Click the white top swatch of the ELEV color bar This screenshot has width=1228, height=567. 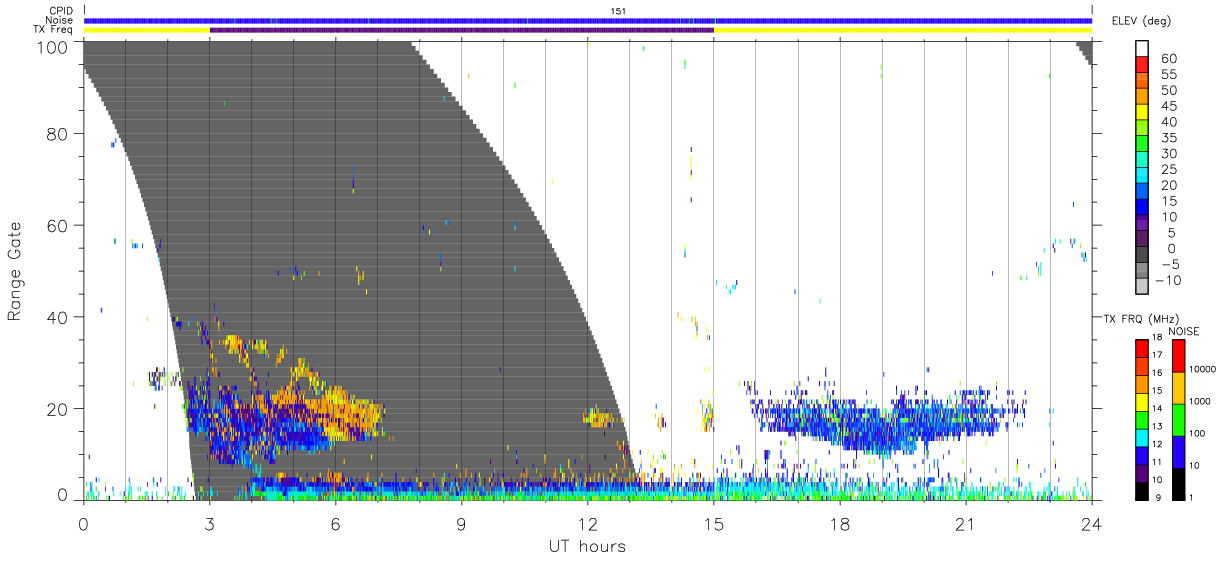tap(1142, 48)
